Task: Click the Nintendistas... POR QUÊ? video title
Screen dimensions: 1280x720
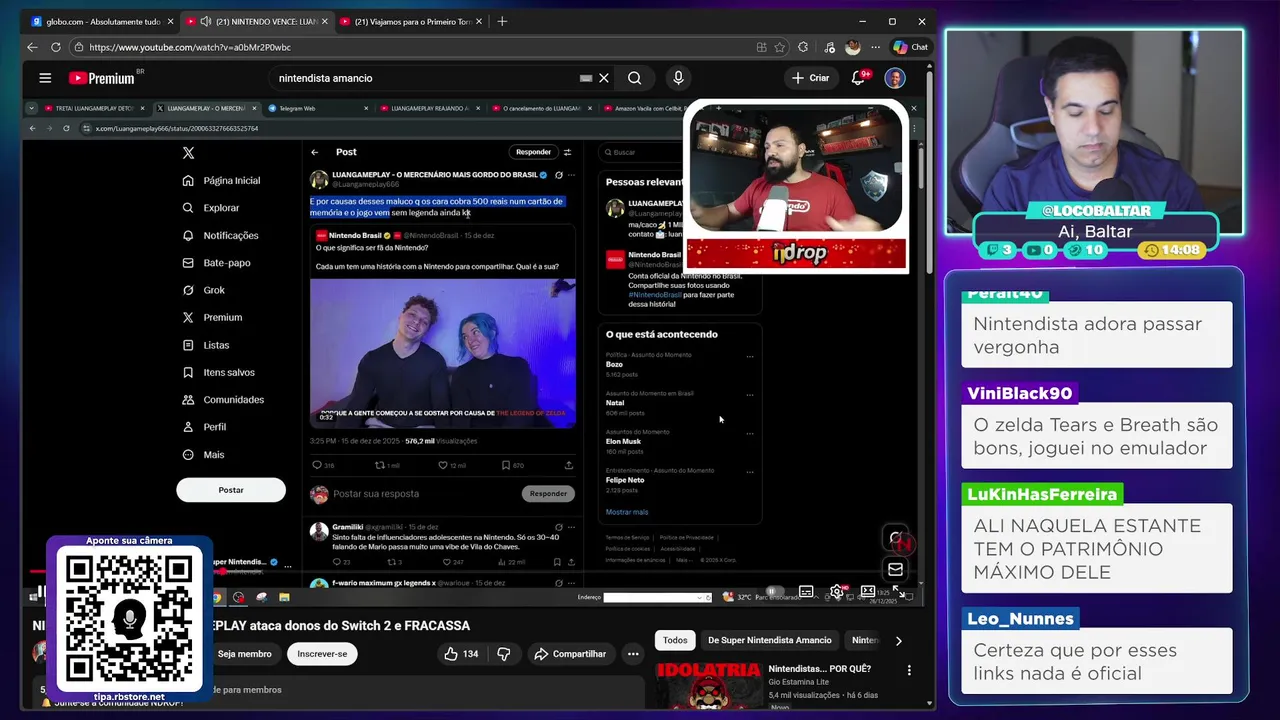Action: (x=819, y=669)
